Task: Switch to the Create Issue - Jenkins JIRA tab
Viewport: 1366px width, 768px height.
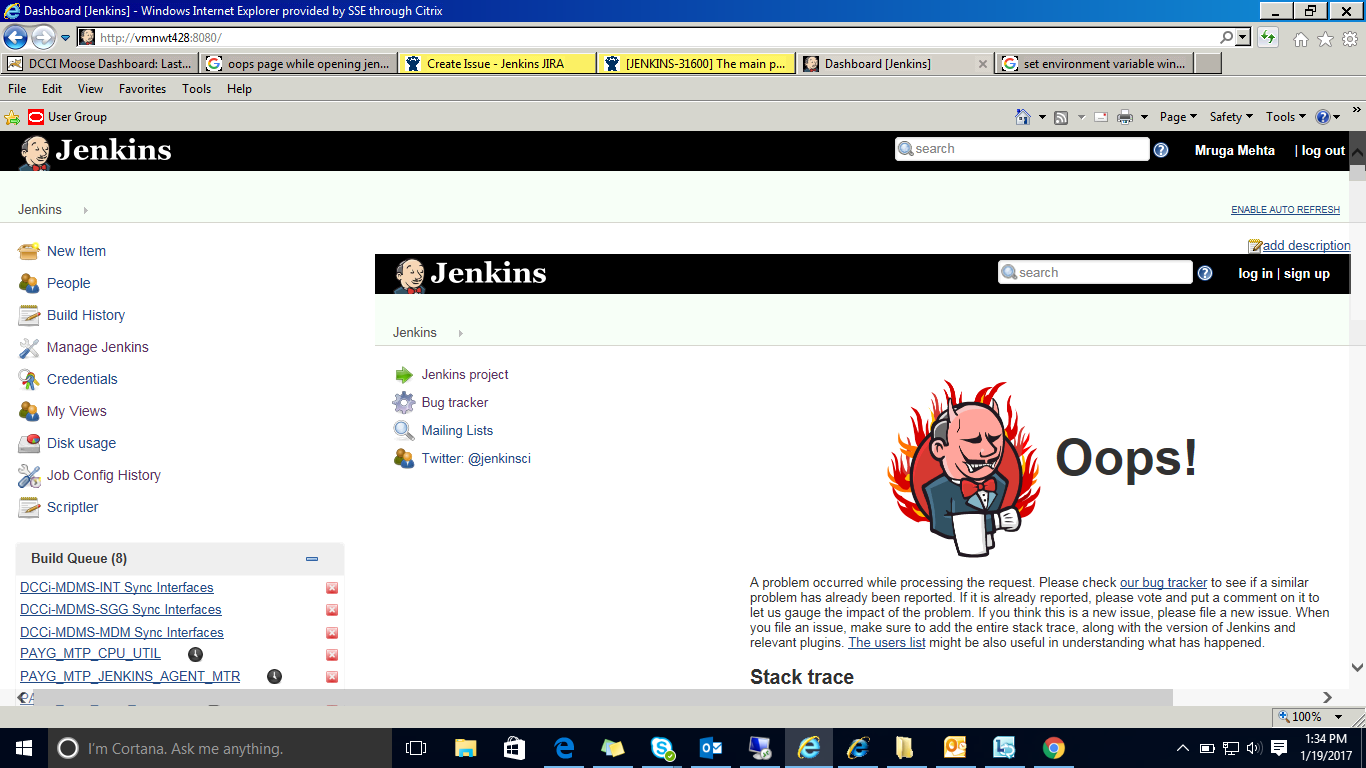Action: pos(495,63)
